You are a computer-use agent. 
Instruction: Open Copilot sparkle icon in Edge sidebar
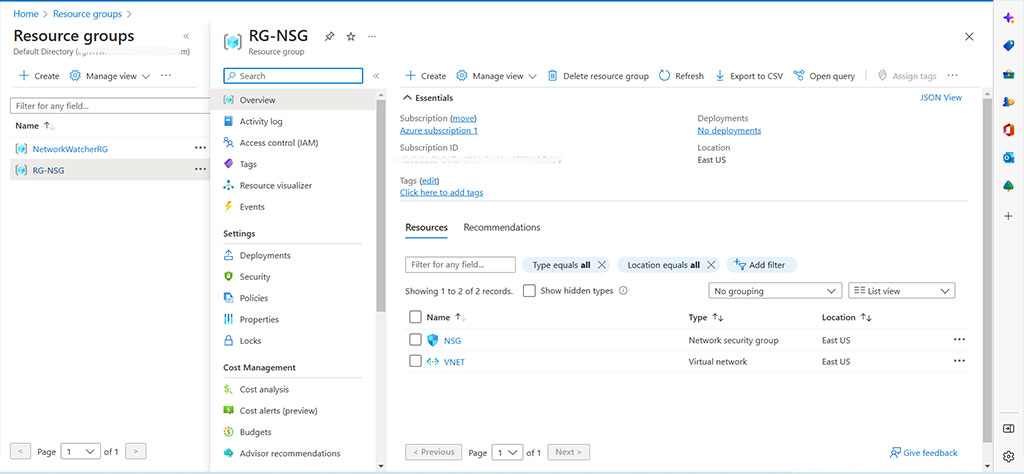(x=1008, y=18)
